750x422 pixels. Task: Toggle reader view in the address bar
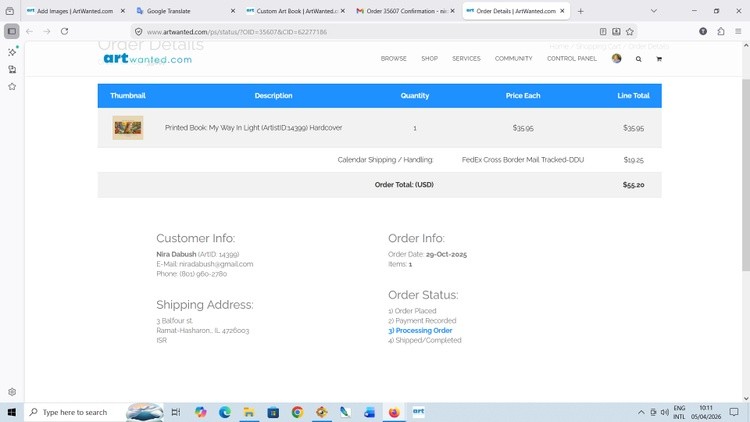[603, 31]
